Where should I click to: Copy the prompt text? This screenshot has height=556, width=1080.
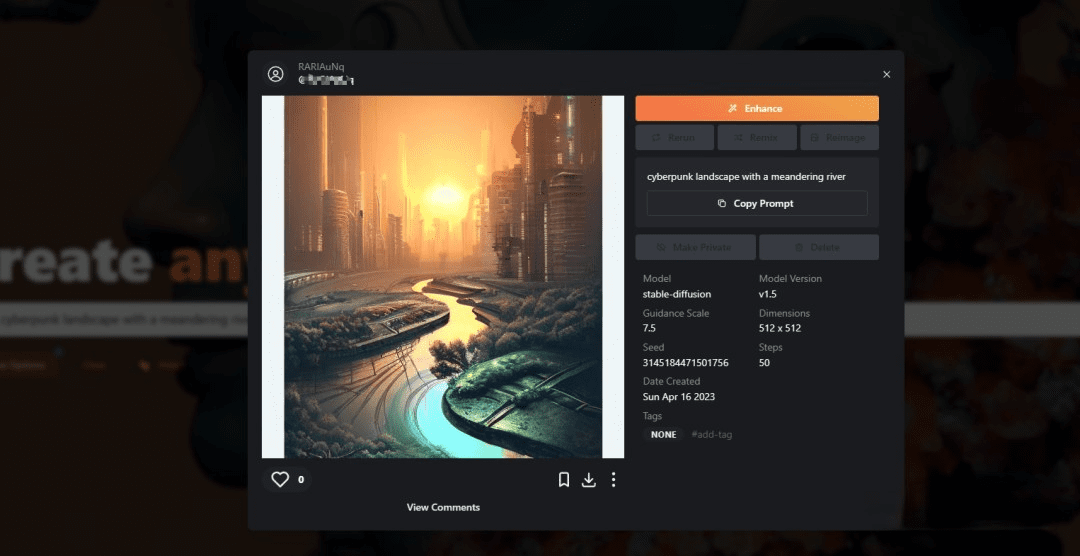click(757, 203)
